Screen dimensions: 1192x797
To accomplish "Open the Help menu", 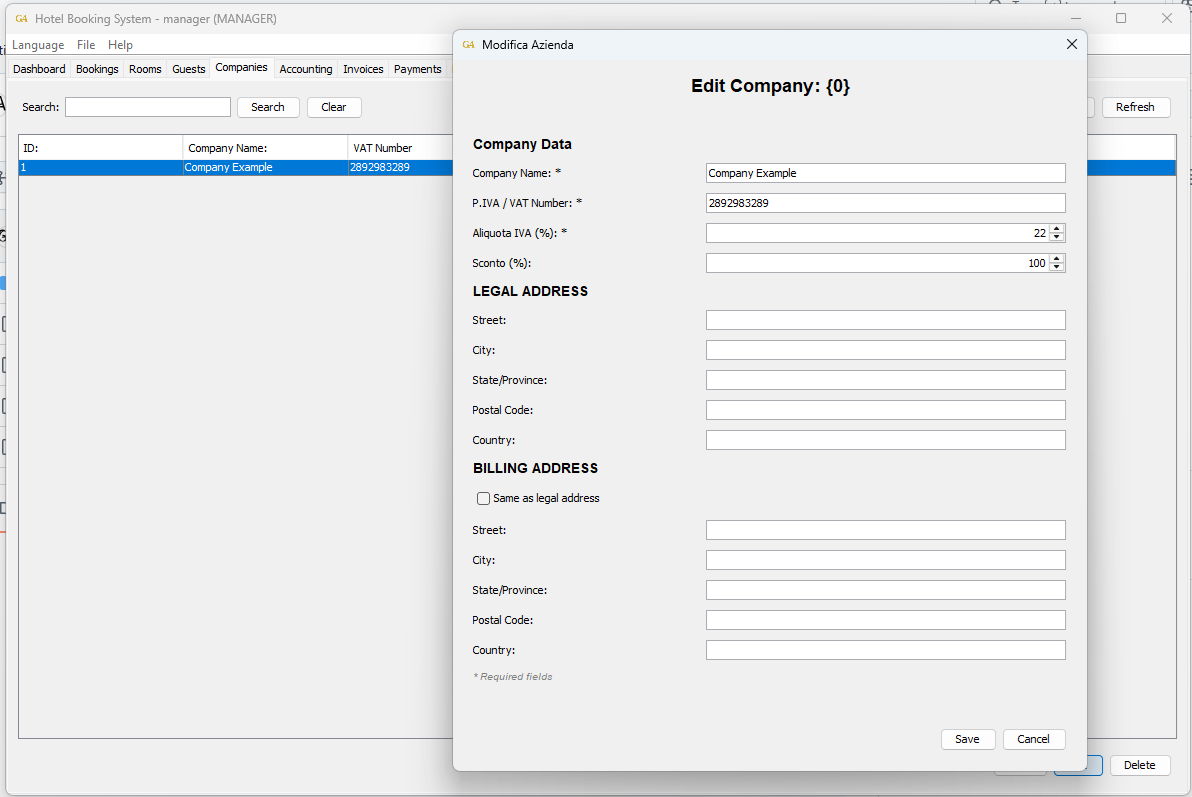I will click(x=120, y=45).
